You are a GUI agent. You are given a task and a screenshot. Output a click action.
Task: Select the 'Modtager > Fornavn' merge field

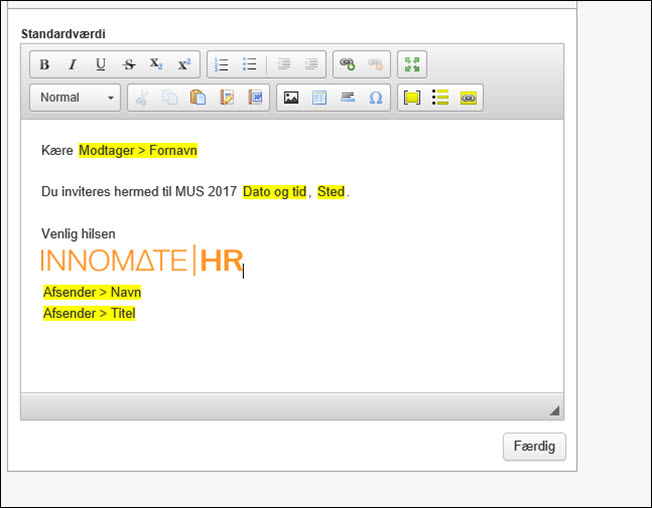[x=138, y=151]
